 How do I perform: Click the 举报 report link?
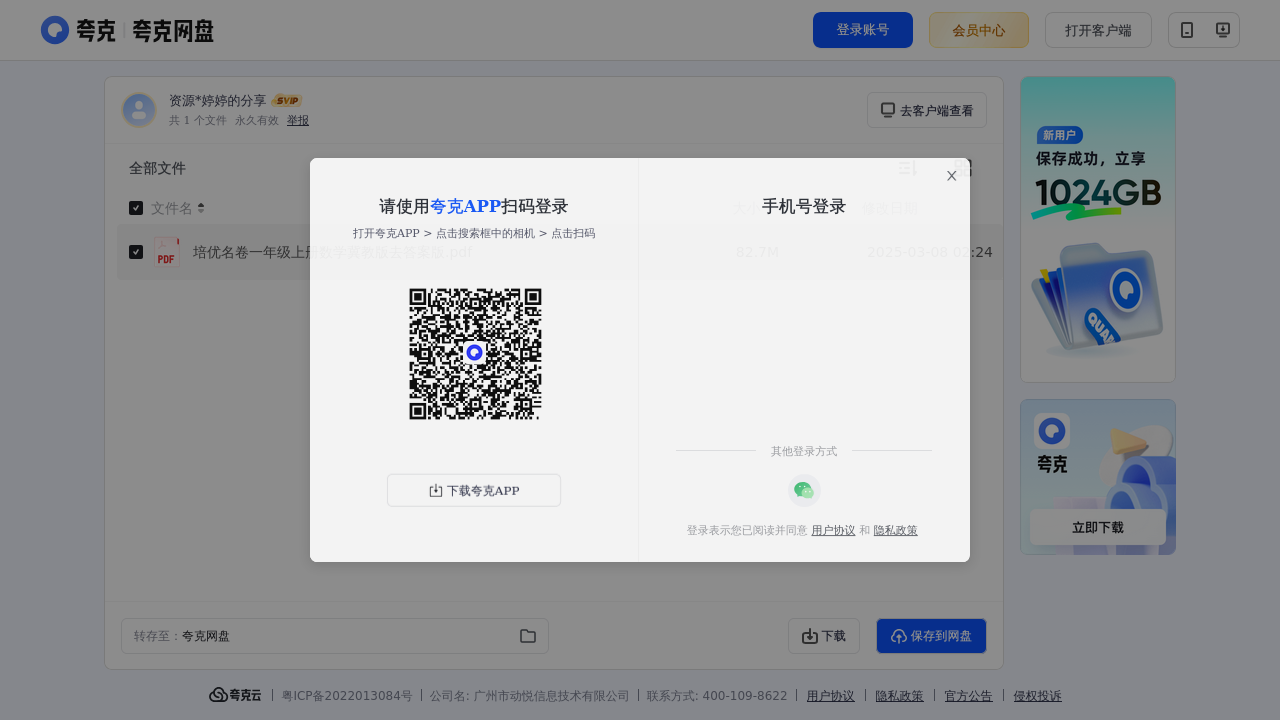298,120
